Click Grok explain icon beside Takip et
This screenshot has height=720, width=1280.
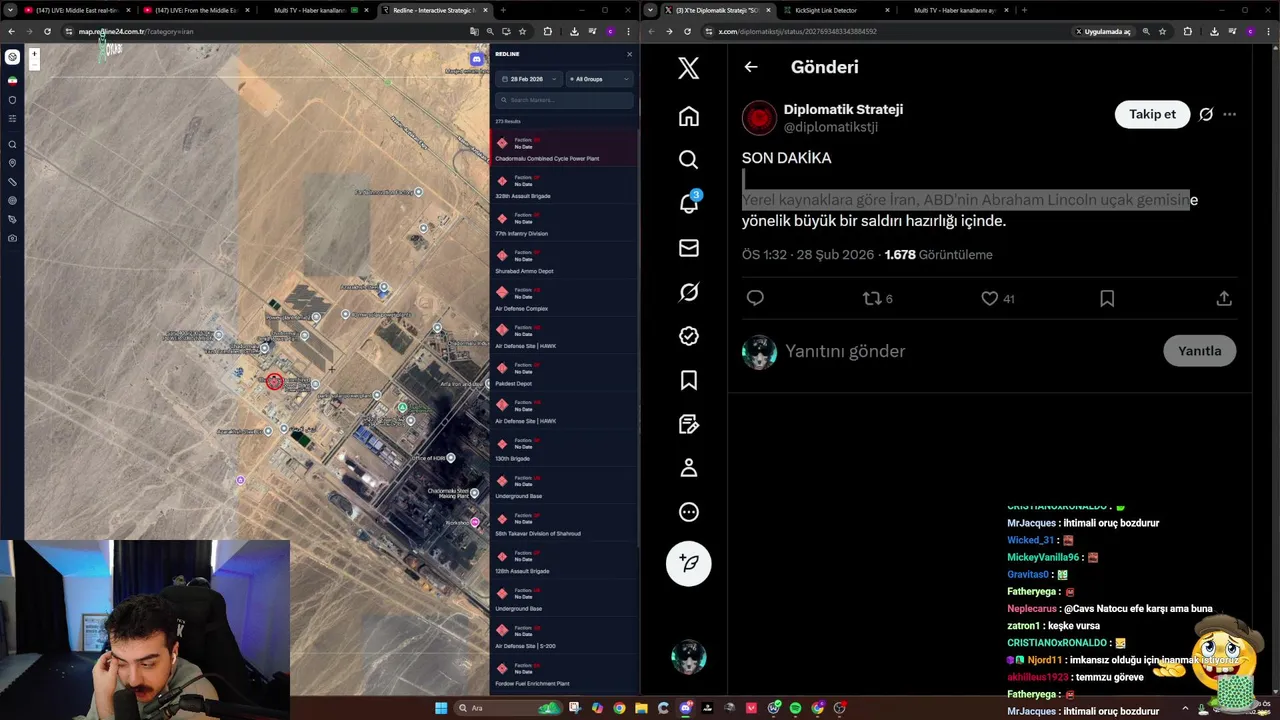point(1206,114)
